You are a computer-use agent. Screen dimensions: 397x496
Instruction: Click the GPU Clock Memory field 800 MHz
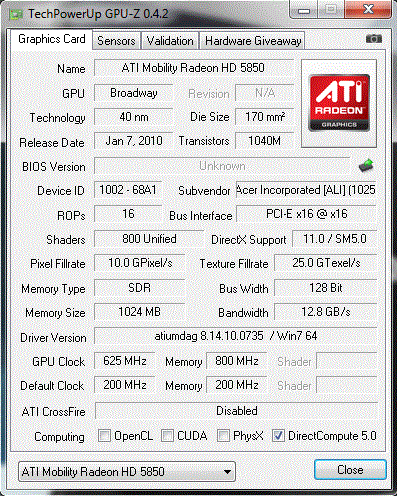[x=236, y=361]
